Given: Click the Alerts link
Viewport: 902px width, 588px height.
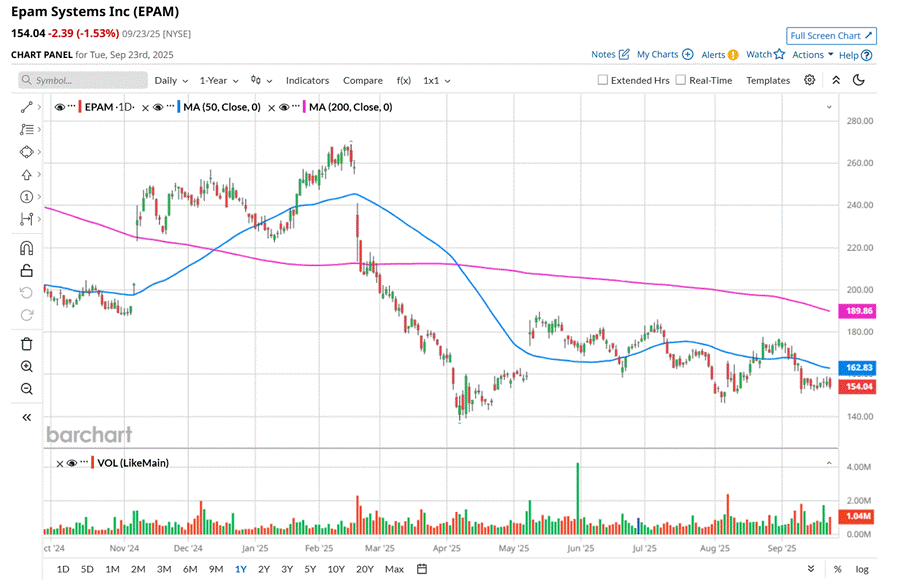Looking at the screenshot, I should click(713, 55).
